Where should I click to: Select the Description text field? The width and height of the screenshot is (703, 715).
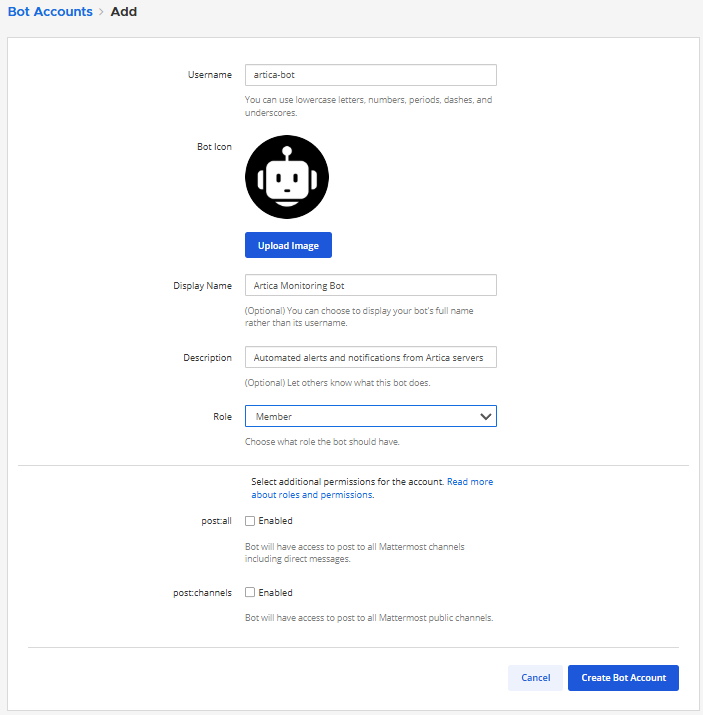(x=370, y=357)
